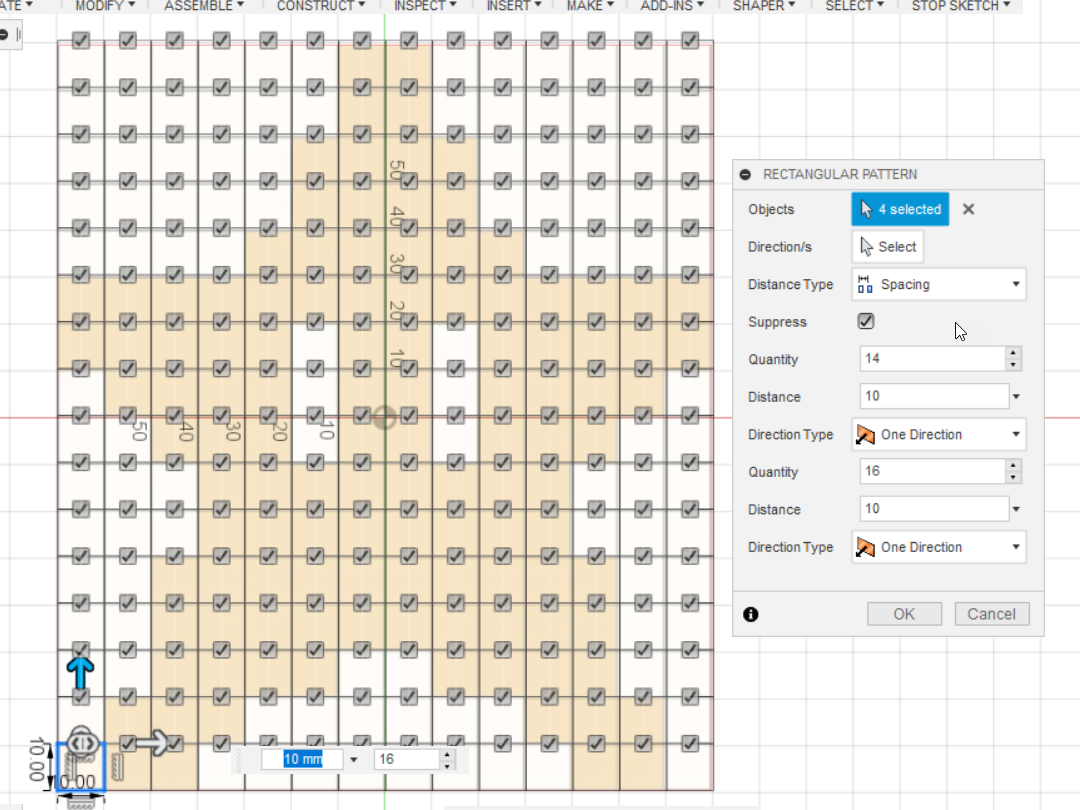Decrease the Quantity 14 stepper

1013,364
